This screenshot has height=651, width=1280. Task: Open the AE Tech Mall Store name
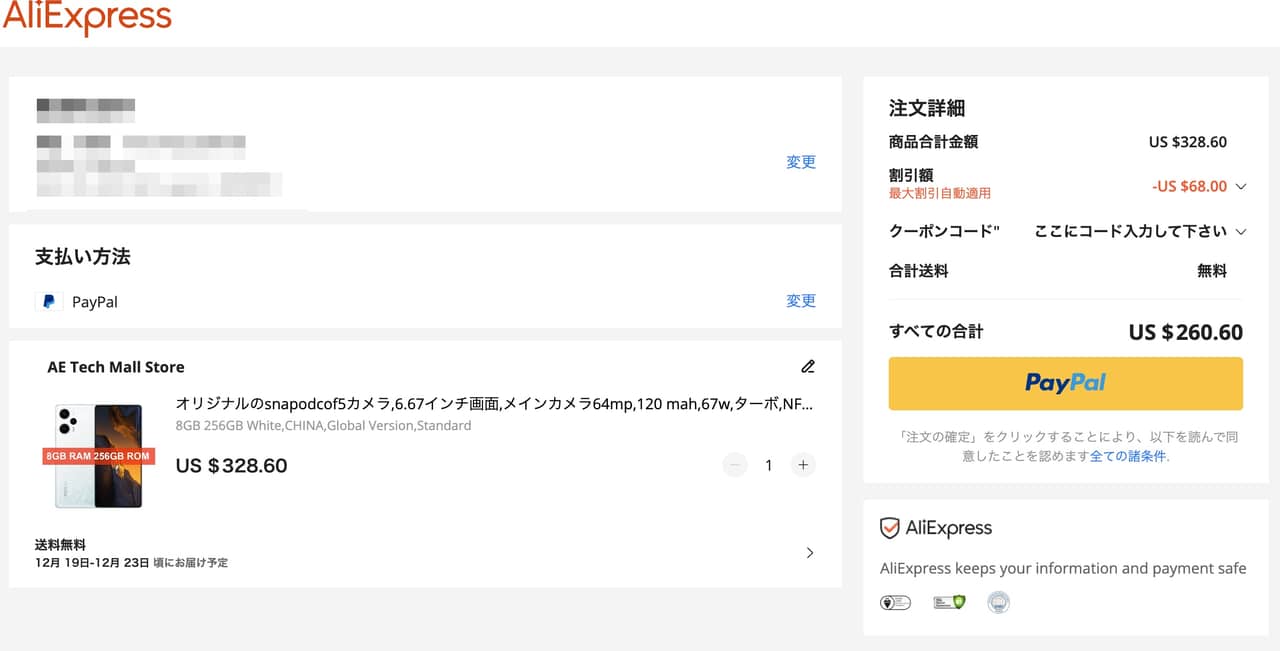tap(116, 367)
